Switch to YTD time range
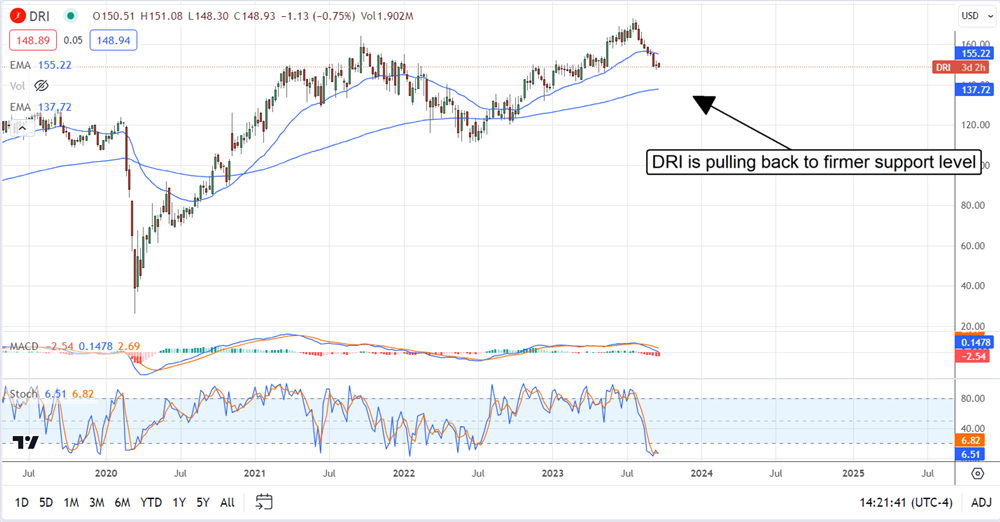 pyautogui.click(x=151, y=502)
